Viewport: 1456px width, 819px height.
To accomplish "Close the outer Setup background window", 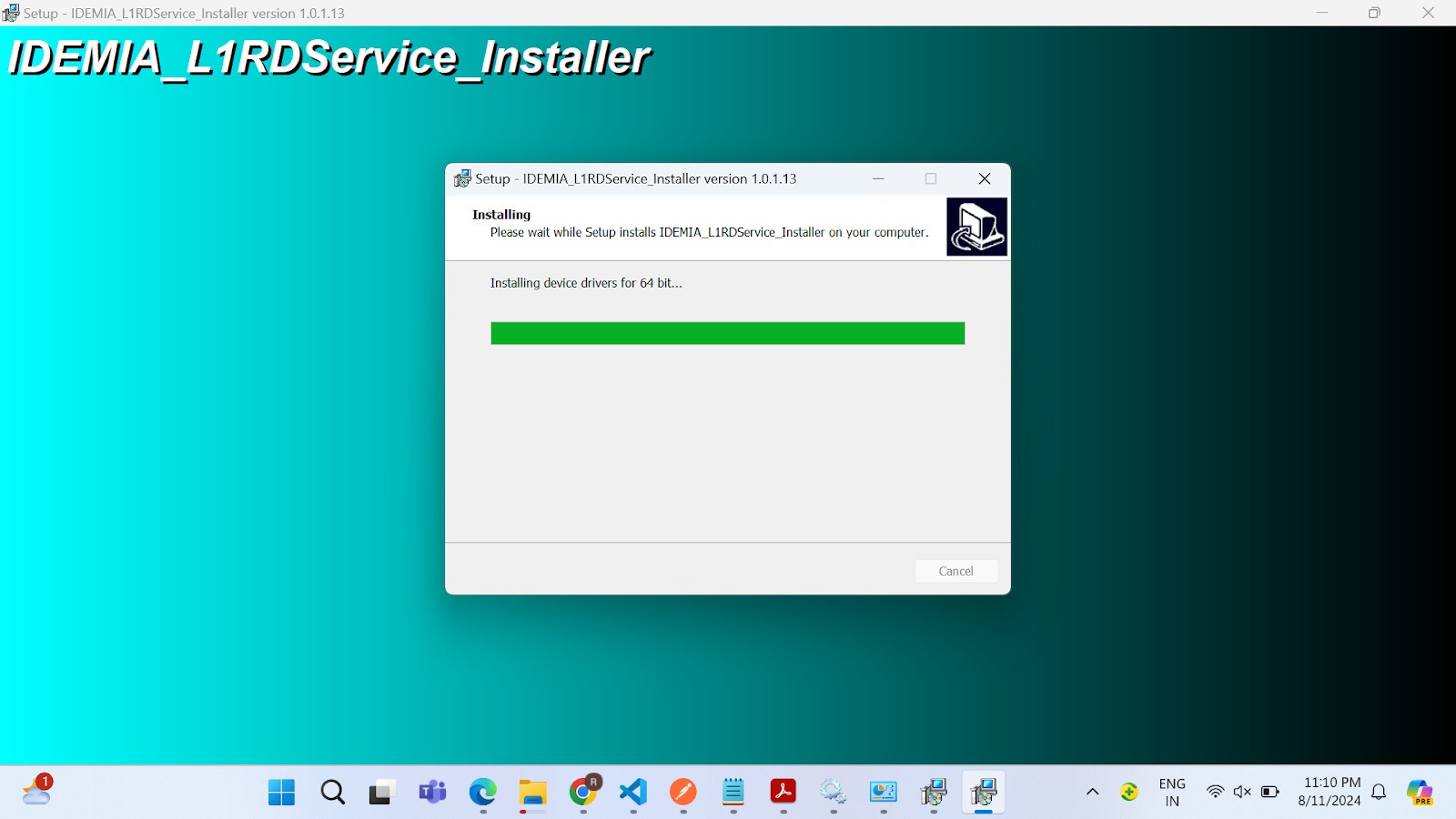I will click(1428, 13).
